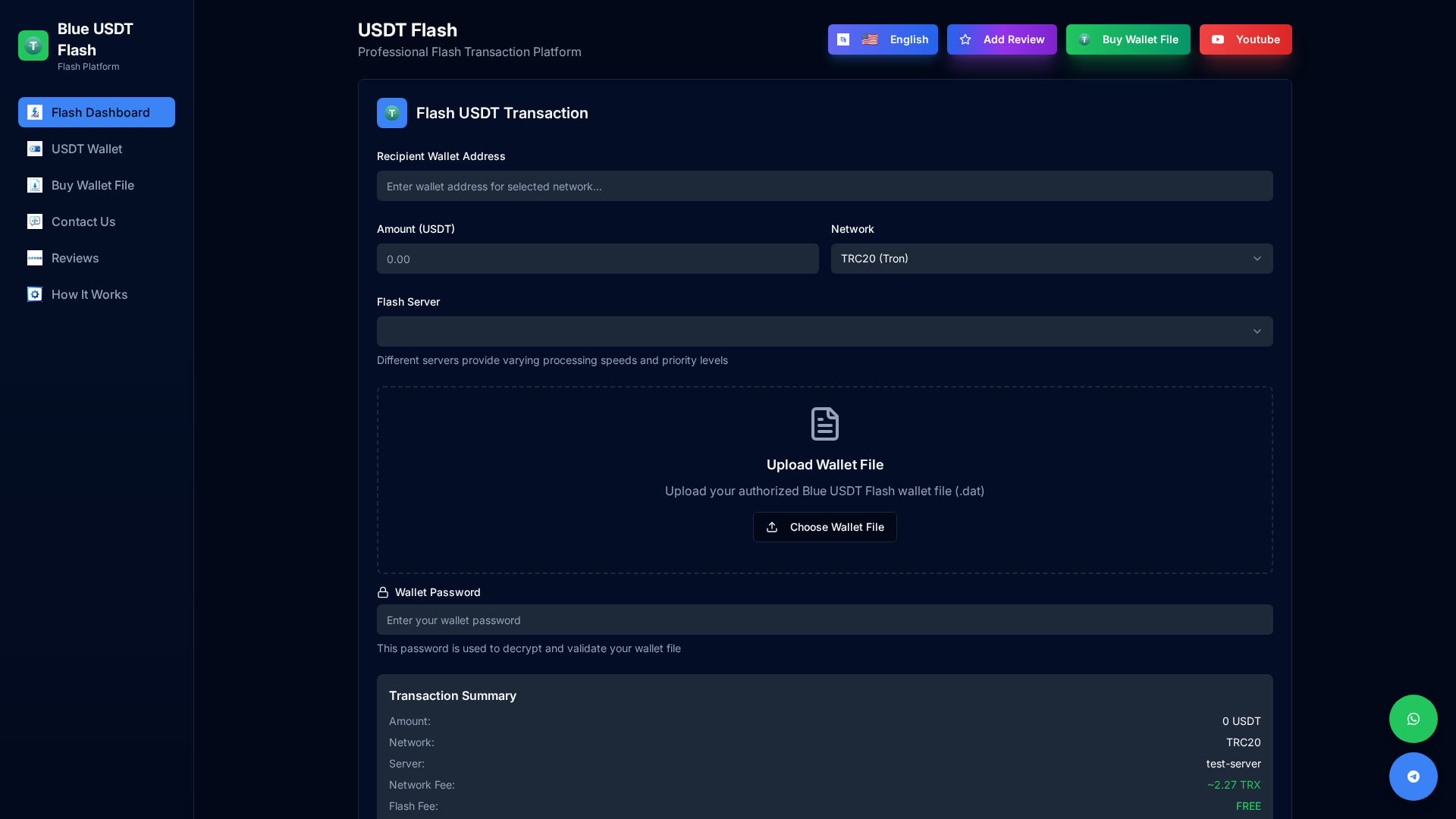This screenshot has height=819, width=1456.
Task: Click 'Professional Flash Transaction Platform' subtitle
Action: (469, 52)
